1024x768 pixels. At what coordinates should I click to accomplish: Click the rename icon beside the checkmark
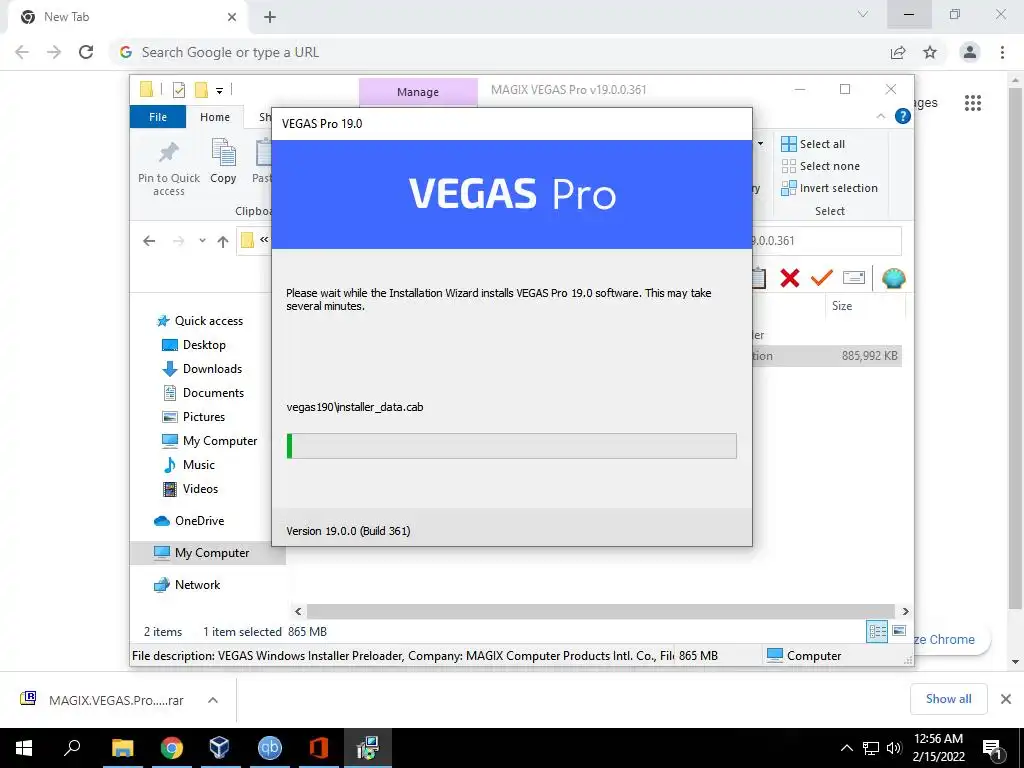(x=854, y=278)
